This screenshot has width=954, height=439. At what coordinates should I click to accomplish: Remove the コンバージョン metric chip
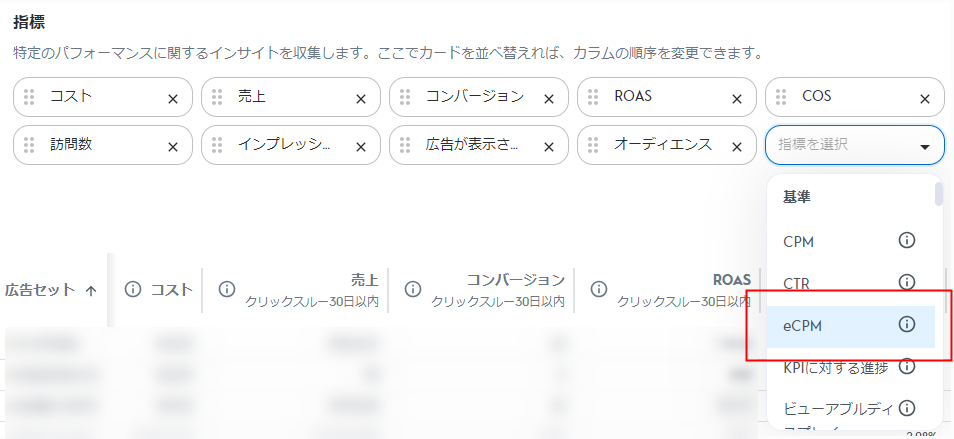click(549, 98)
